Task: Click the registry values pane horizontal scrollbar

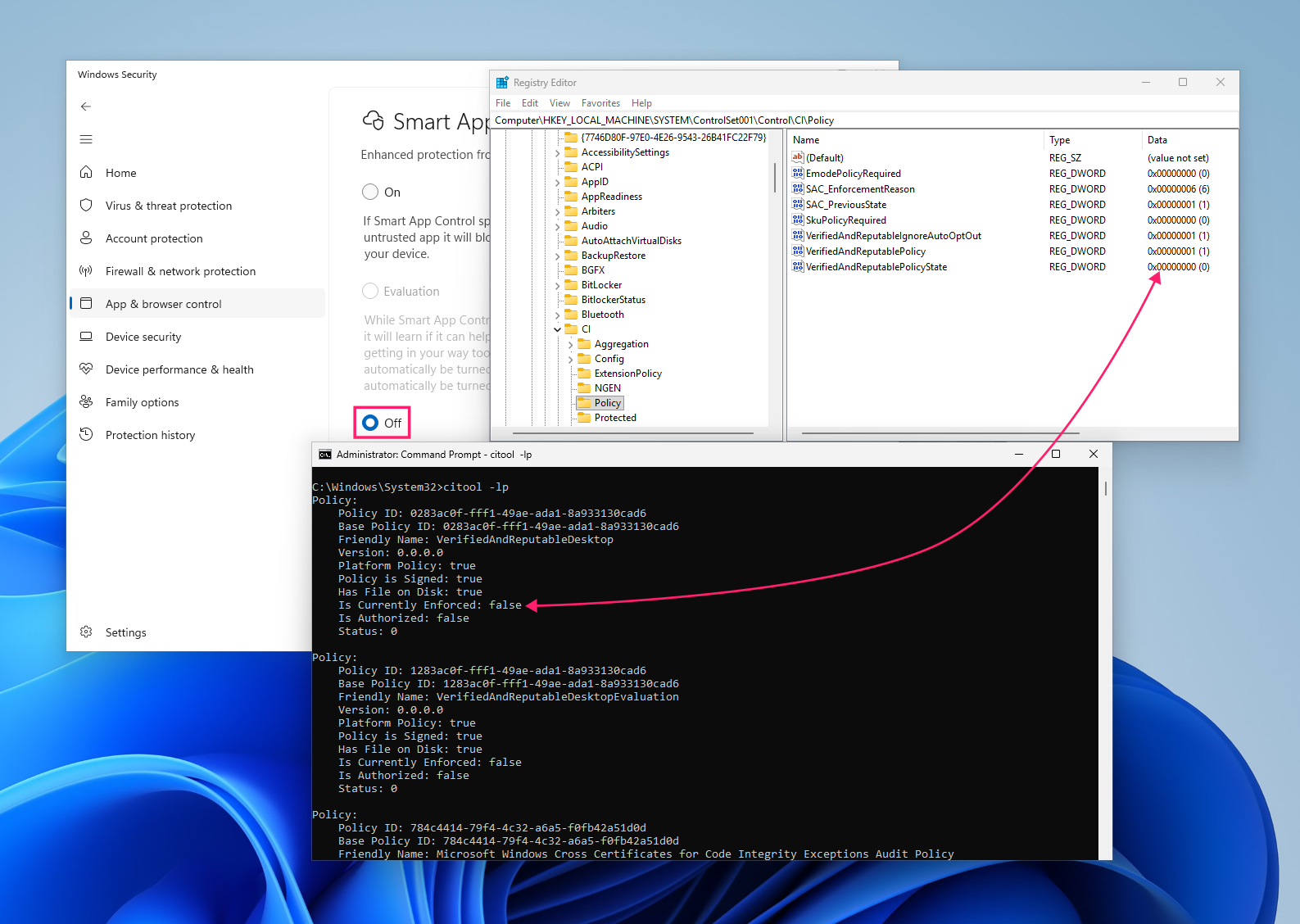Action: coord(940,433)
